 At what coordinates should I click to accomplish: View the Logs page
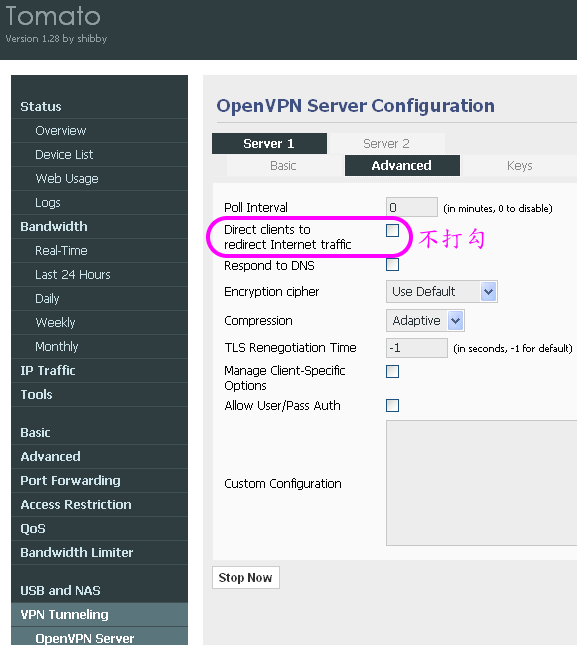pyautogui.click(x=100, y=203)
